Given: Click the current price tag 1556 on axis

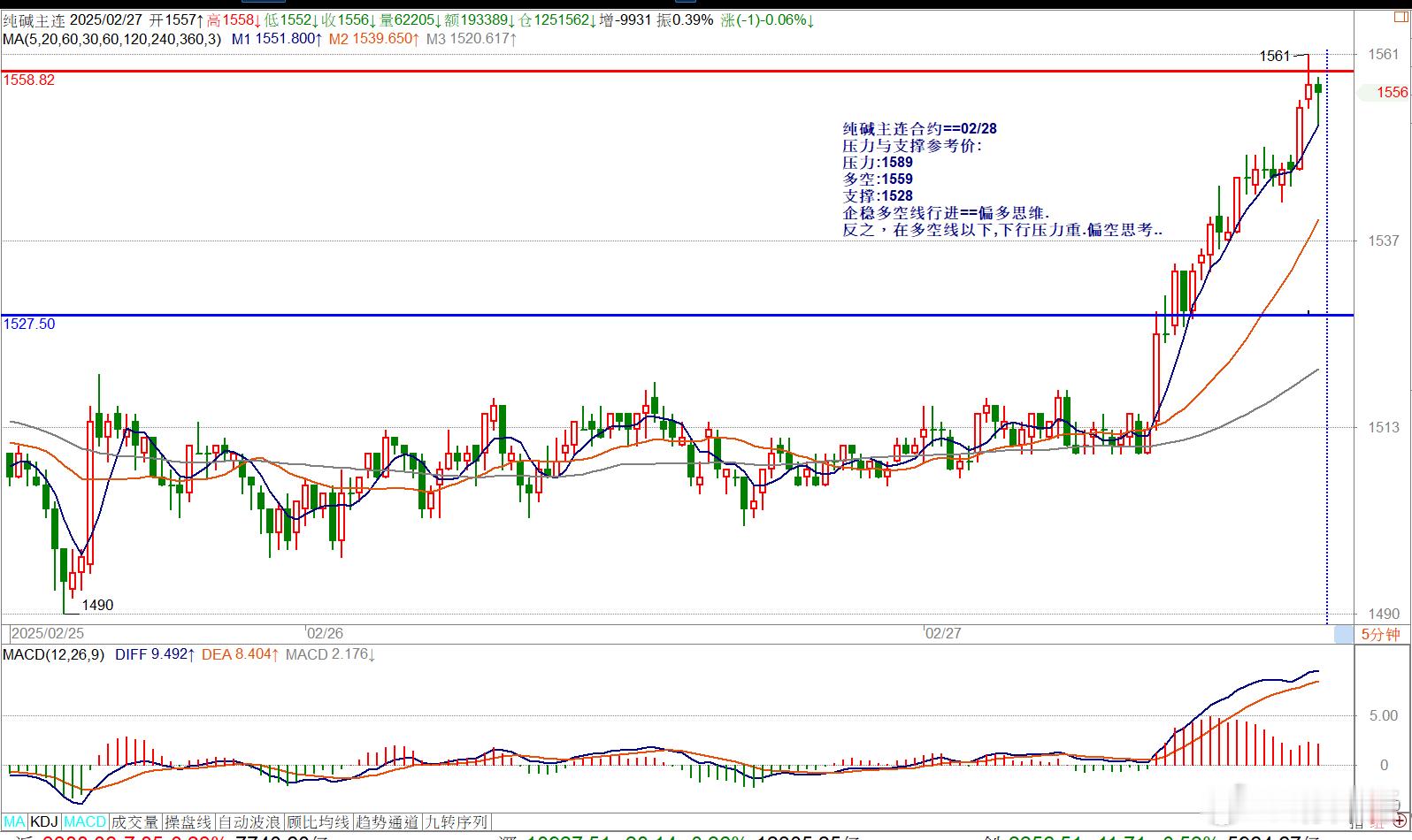Looking at the screenshot, I should click(x=1393, y=92).
